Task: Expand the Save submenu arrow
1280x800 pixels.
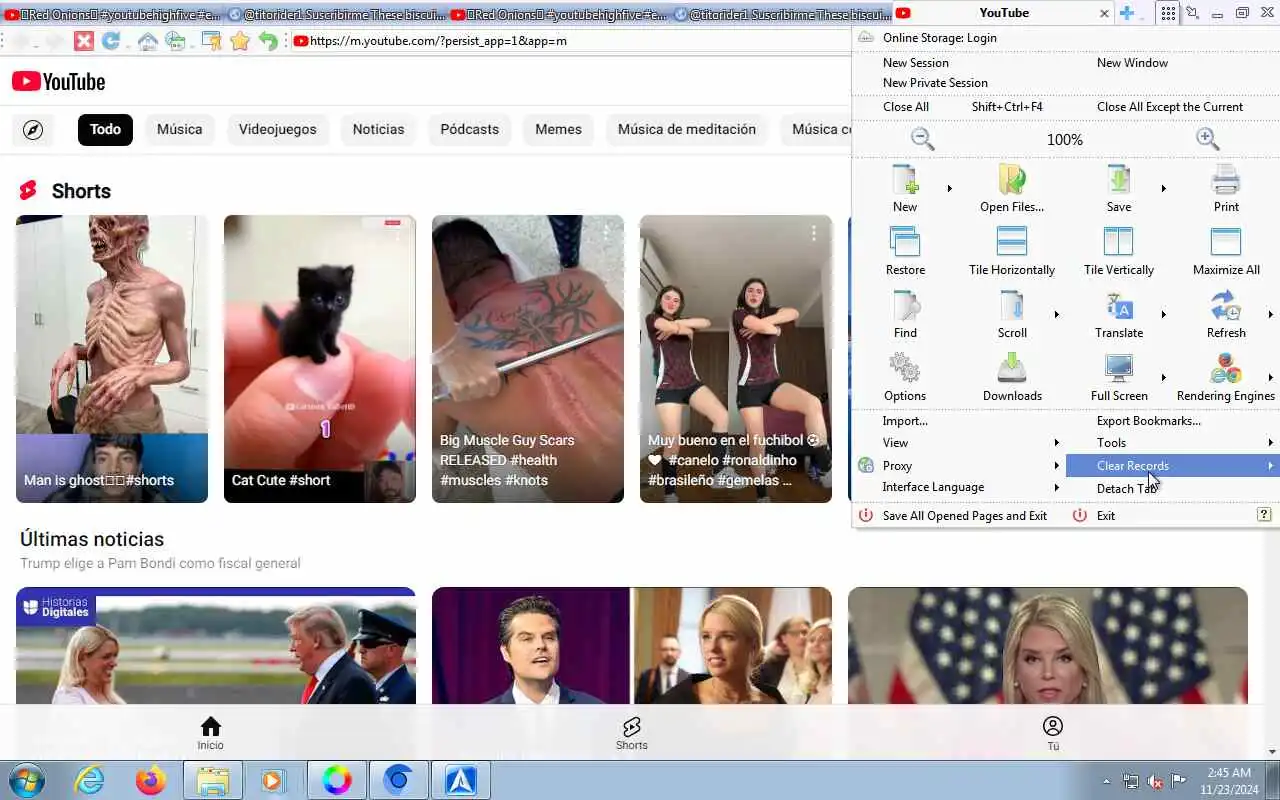Action: click(x=1163, y=188)
